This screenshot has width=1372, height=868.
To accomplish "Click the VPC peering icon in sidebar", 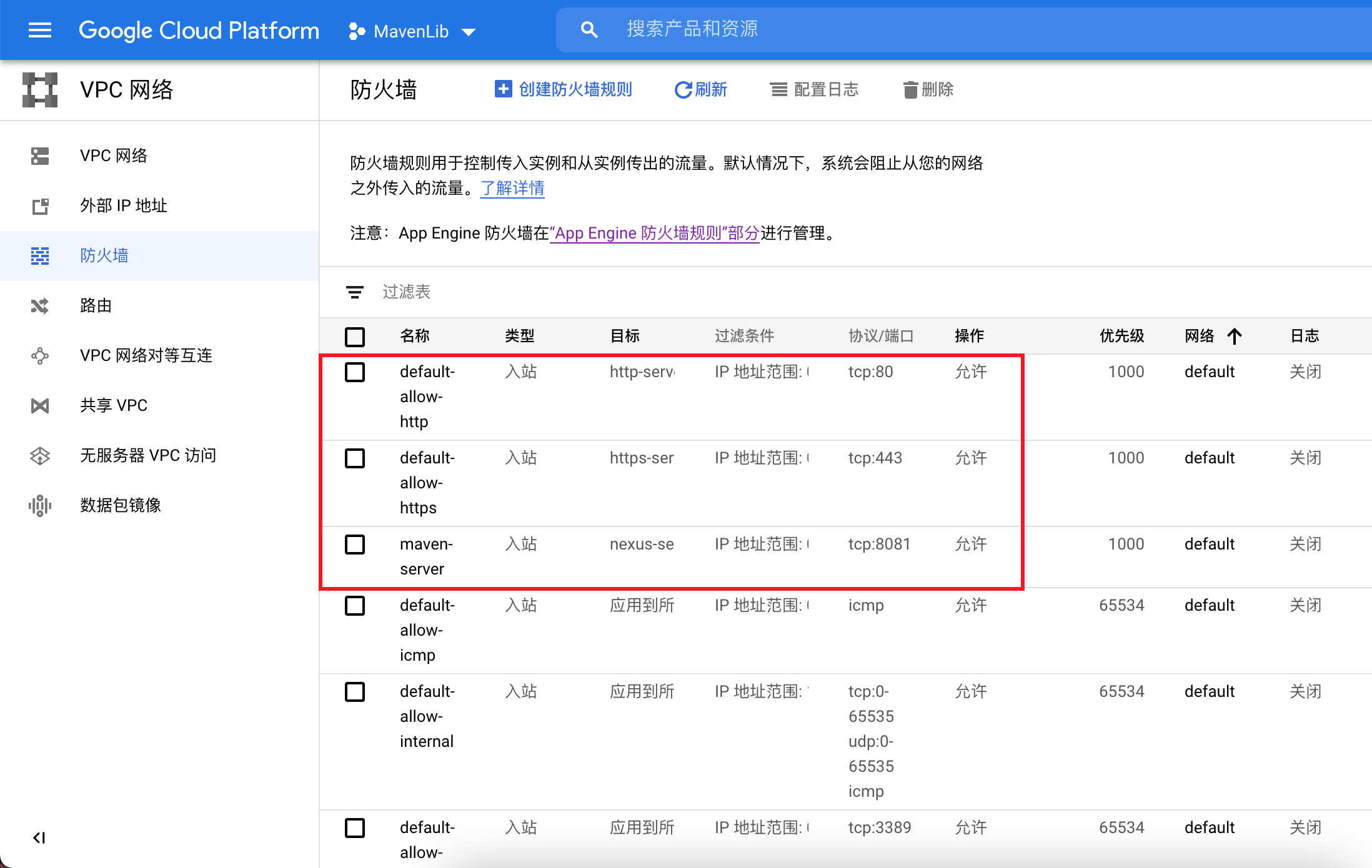I will coord(40,356).
